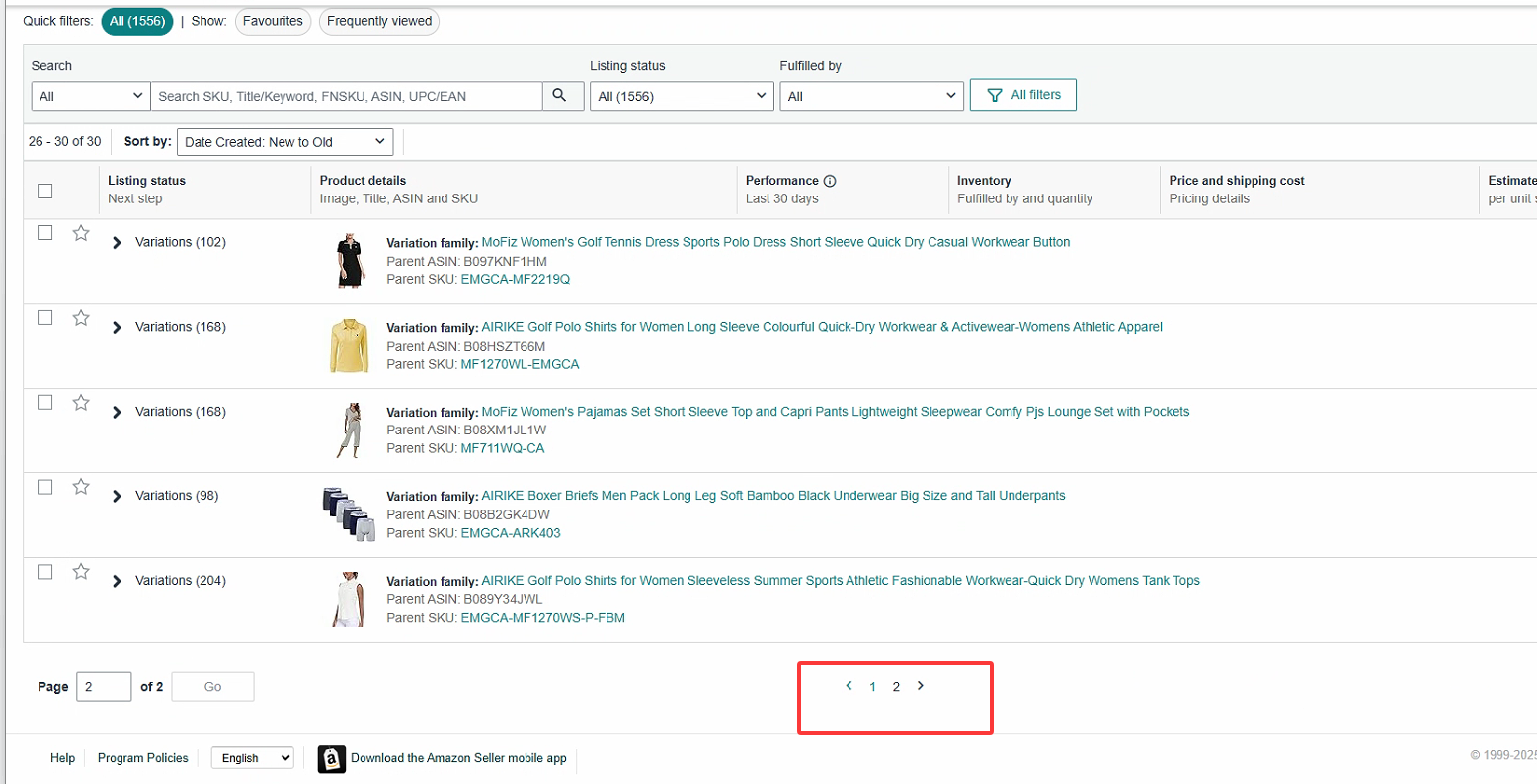Click Parent ASIN B08HSZT66M text
The height and width of the screenshot is (784, 1537).
tap(466, 347)
